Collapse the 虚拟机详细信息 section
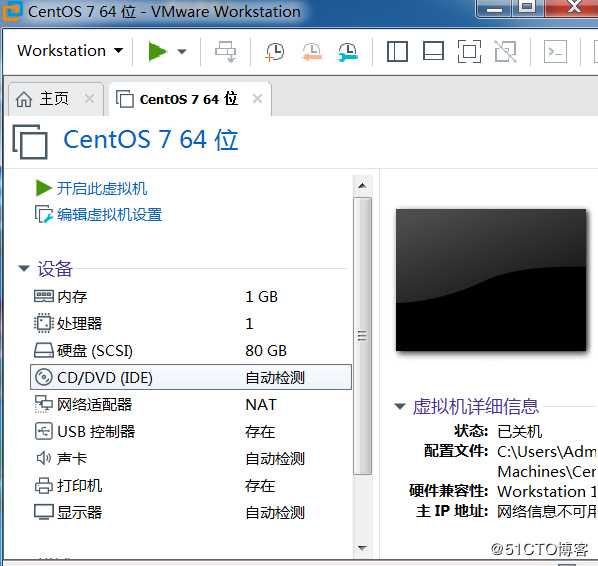The image size is (598, 566). [399, 406]
